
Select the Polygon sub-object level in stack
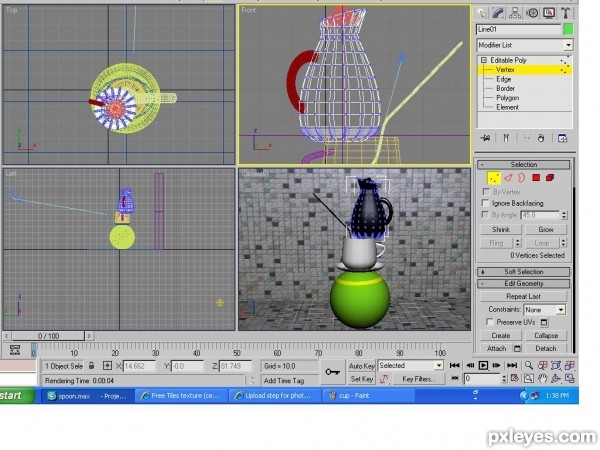click(507, 98)
